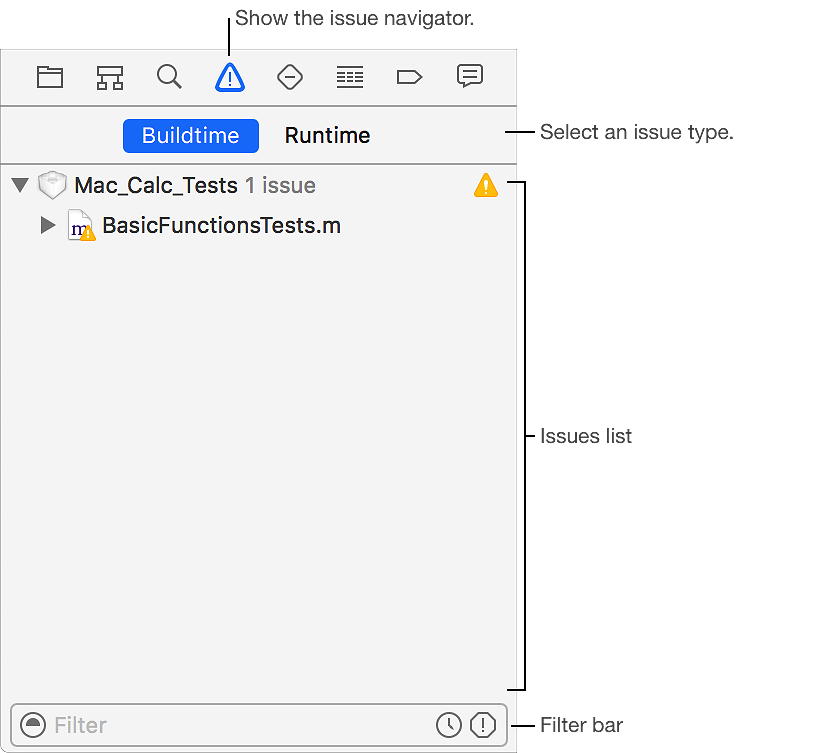
Task: Show the report navigator speech bubble icon
Action: pos(470,76)
